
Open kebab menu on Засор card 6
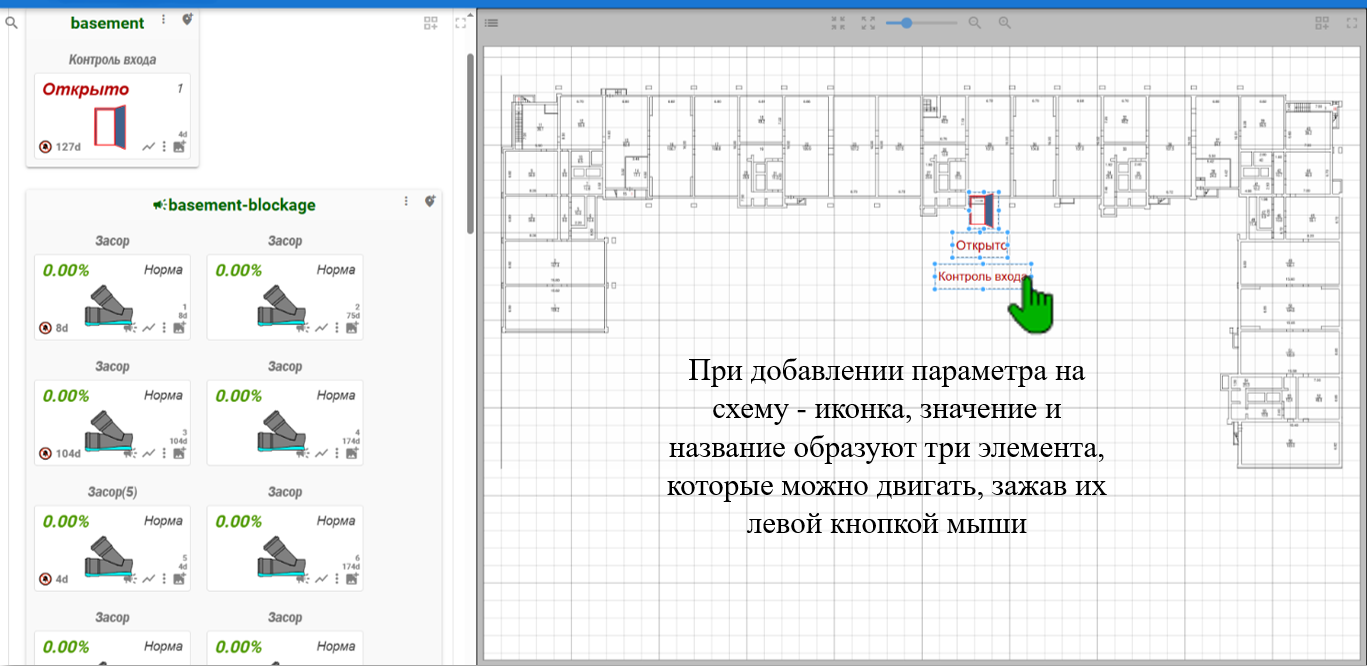pos(336,579)
